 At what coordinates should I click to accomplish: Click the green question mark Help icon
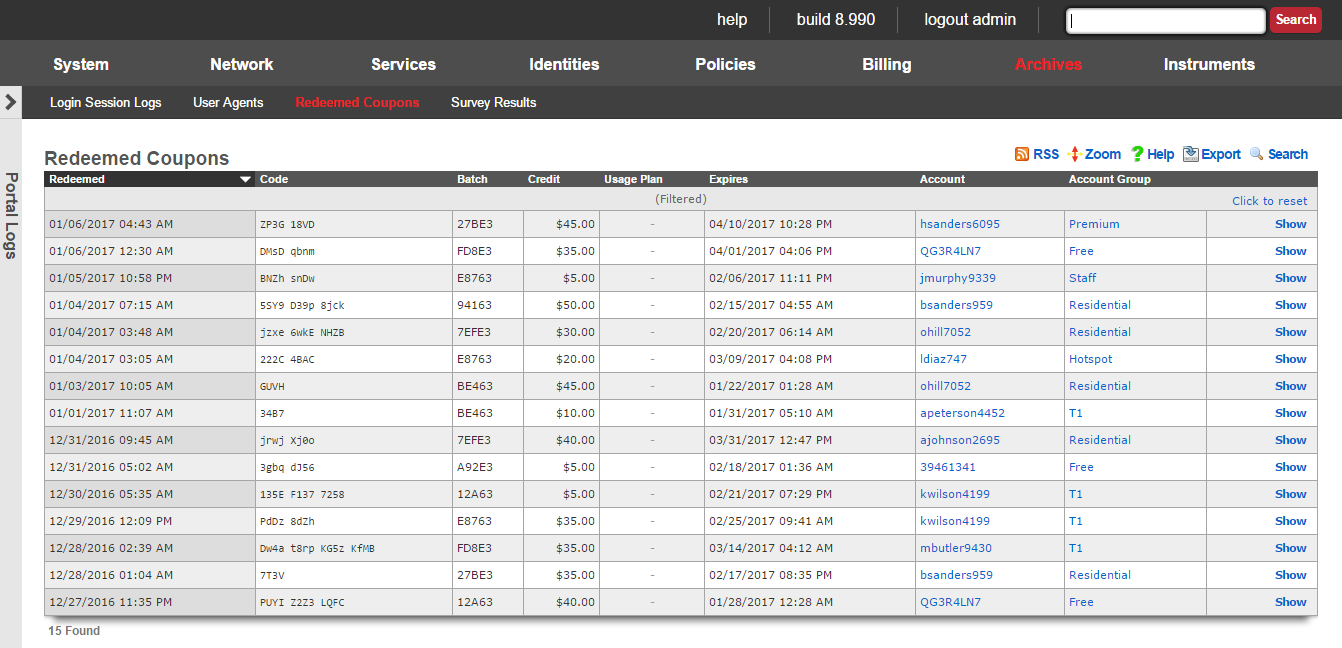click(1137, 154)
